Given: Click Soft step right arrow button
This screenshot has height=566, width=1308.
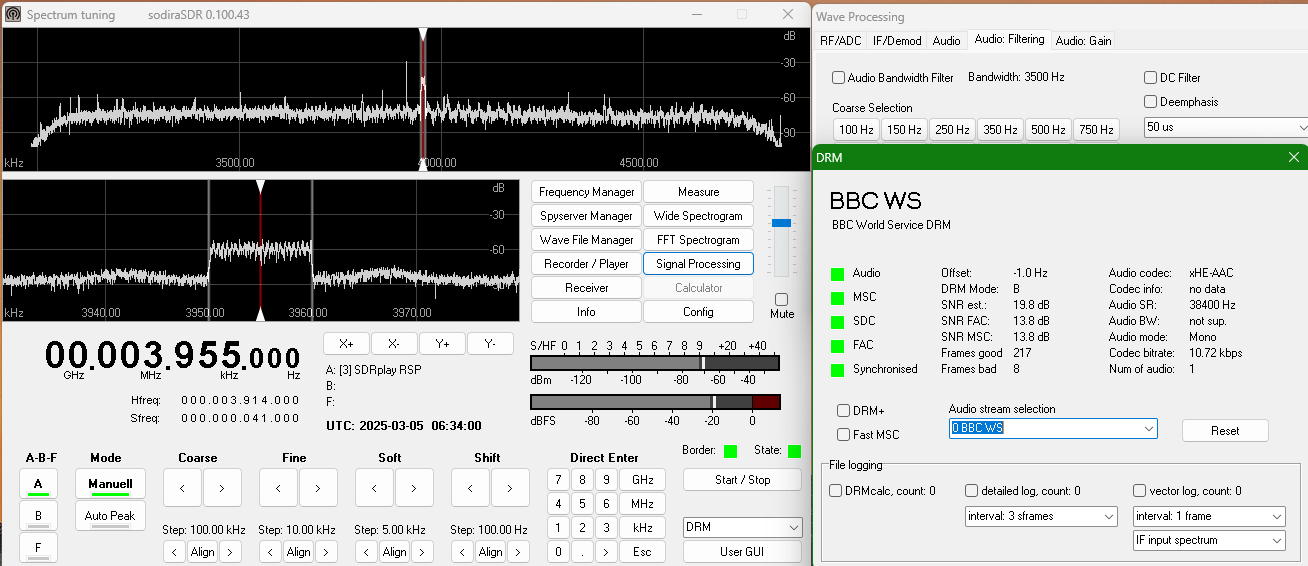Looking at the screenshot, I should 414,488.
